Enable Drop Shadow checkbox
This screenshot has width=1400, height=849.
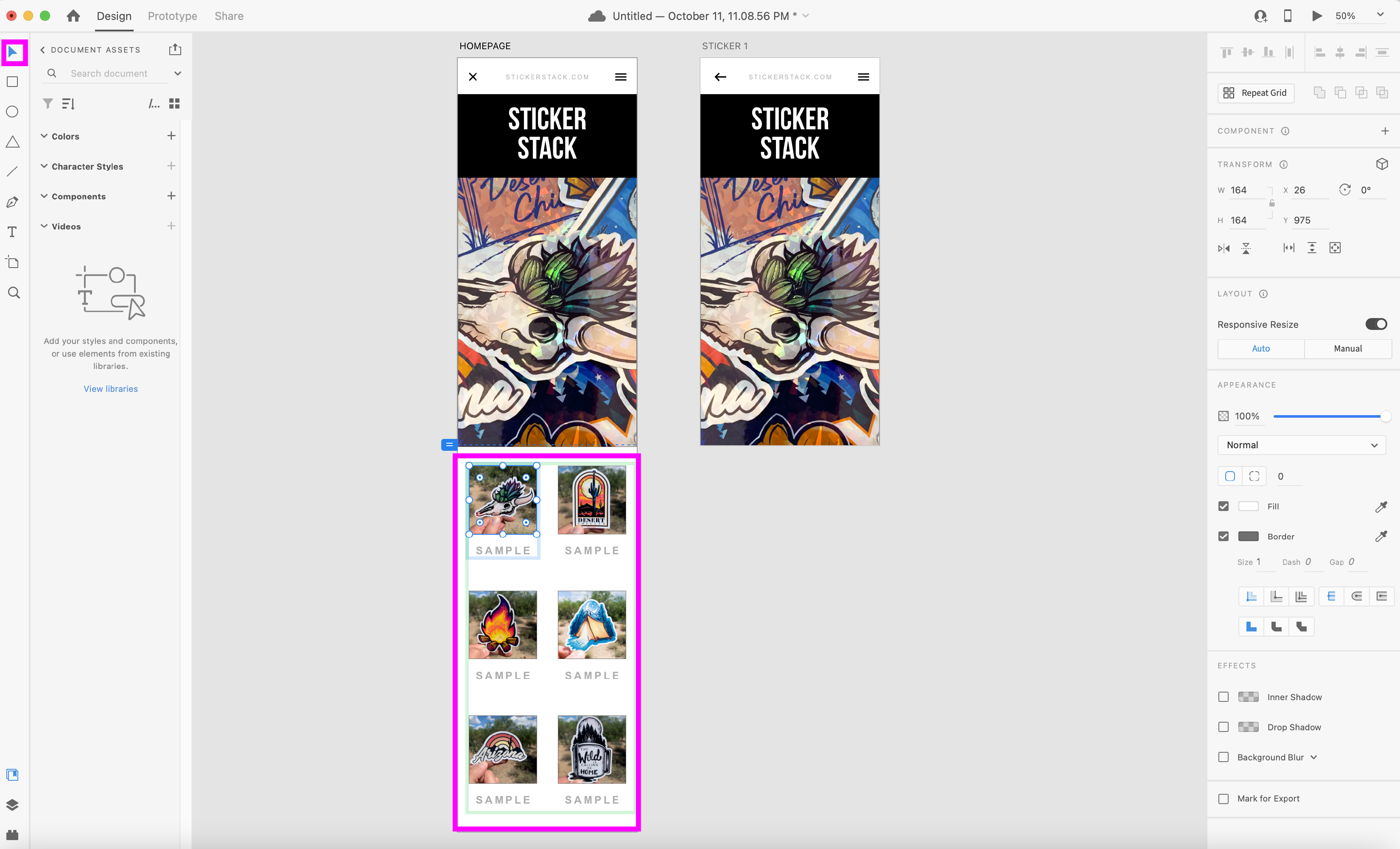[1223, 727]
